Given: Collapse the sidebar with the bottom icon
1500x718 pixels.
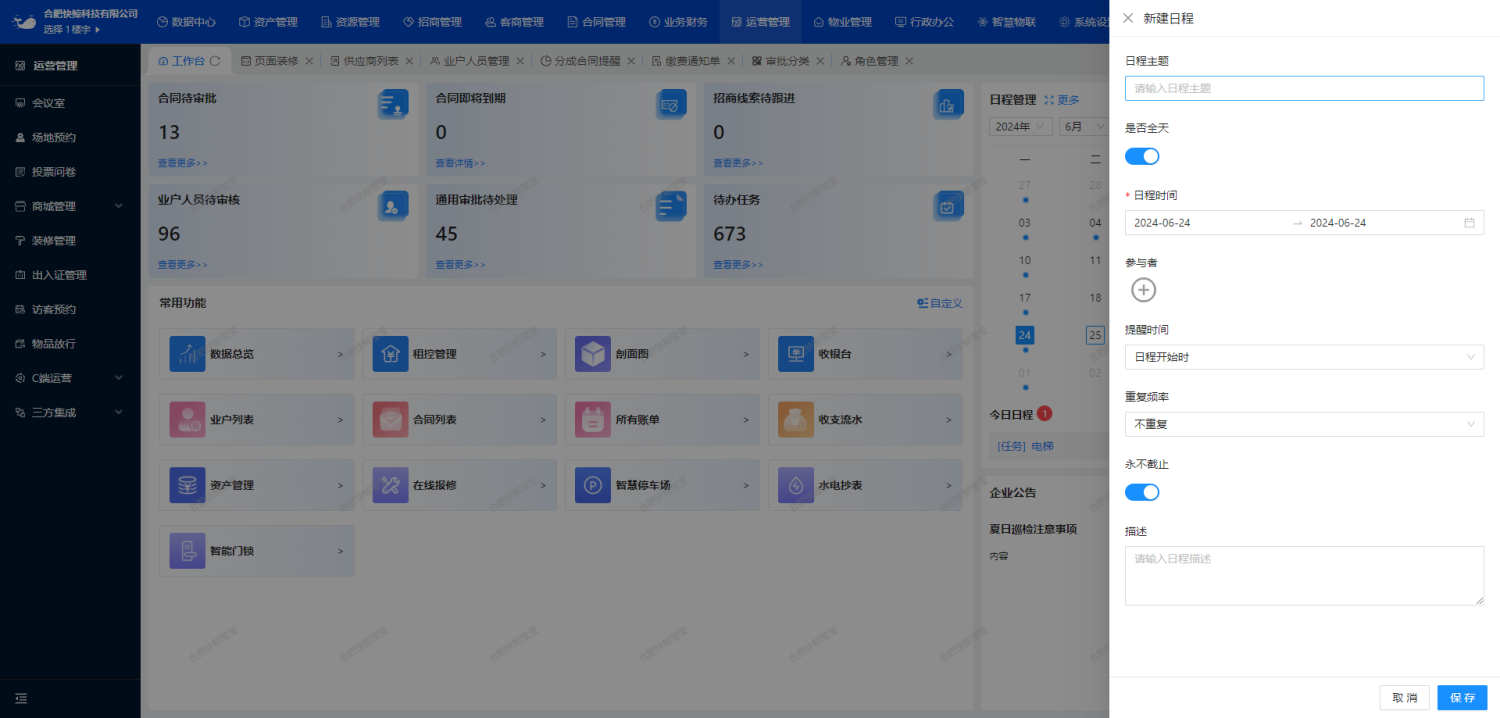Looking at the screenshot, I should pos(21,698).
